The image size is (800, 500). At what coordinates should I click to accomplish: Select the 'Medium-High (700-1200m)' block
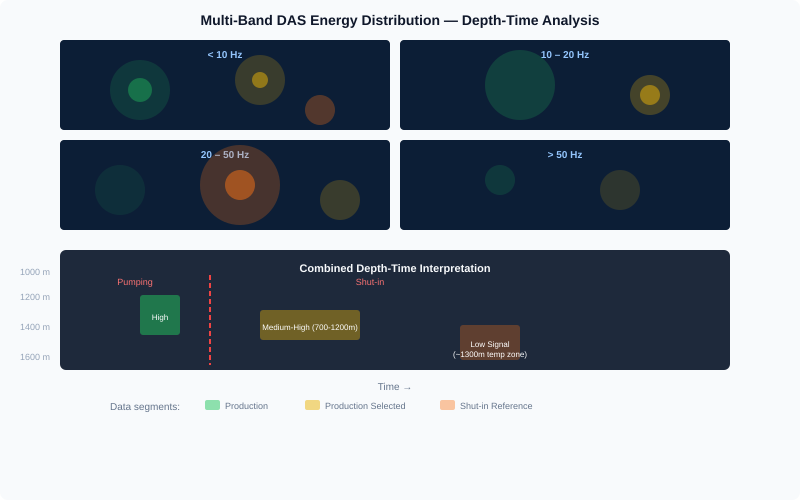[310, 325]
